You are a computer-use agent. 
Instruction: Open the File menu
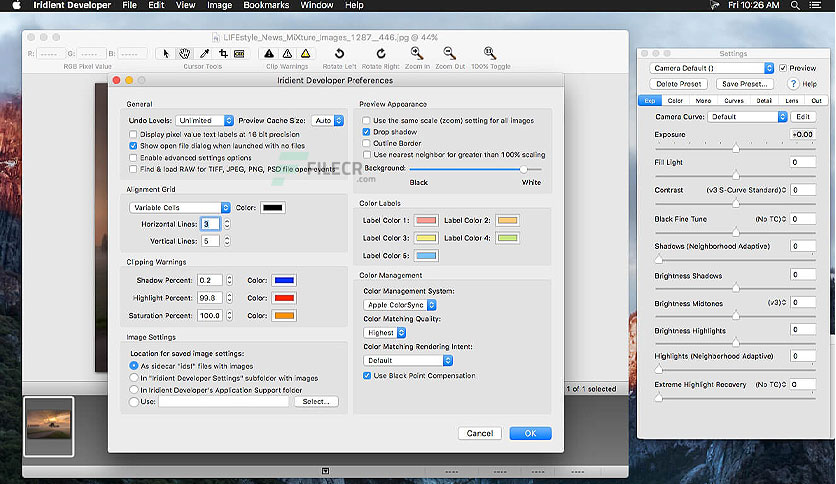point(130,5)
